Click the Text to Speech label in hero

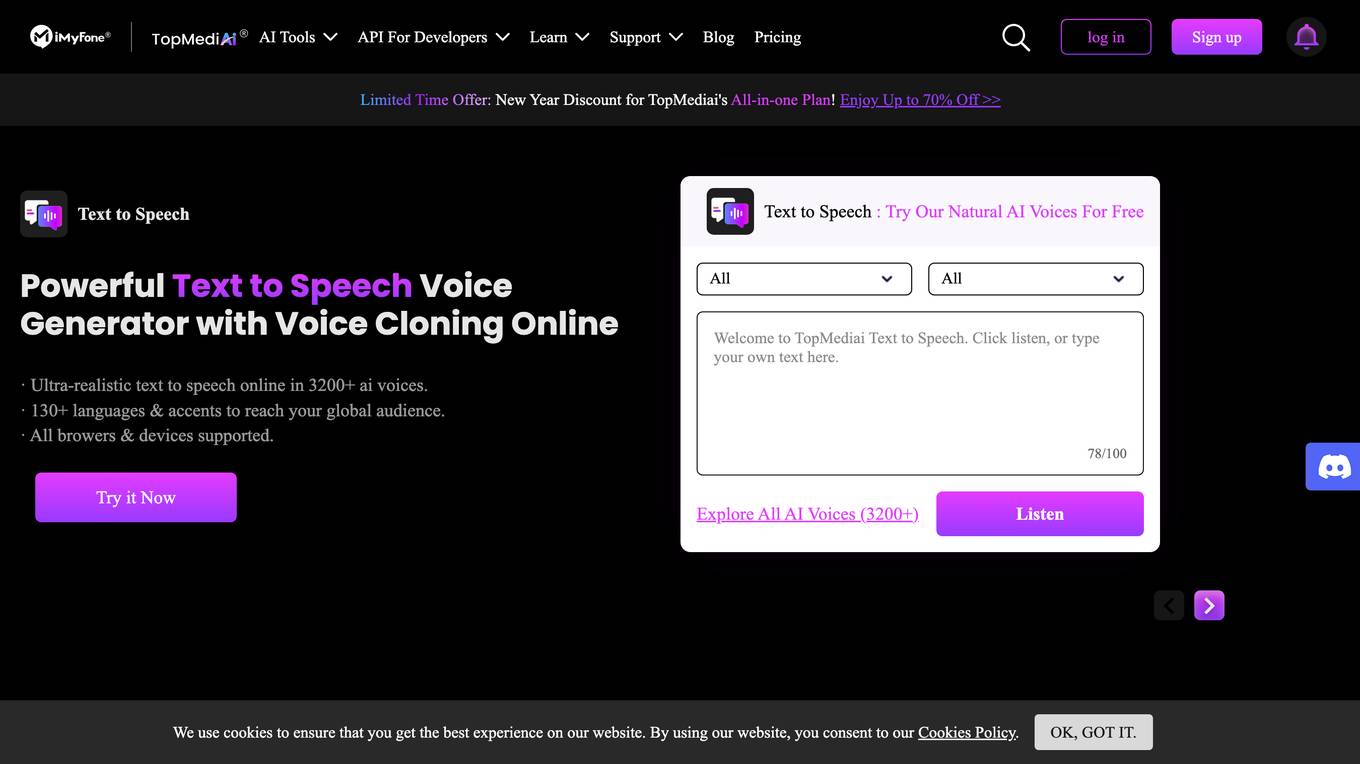tap(133, 214)
